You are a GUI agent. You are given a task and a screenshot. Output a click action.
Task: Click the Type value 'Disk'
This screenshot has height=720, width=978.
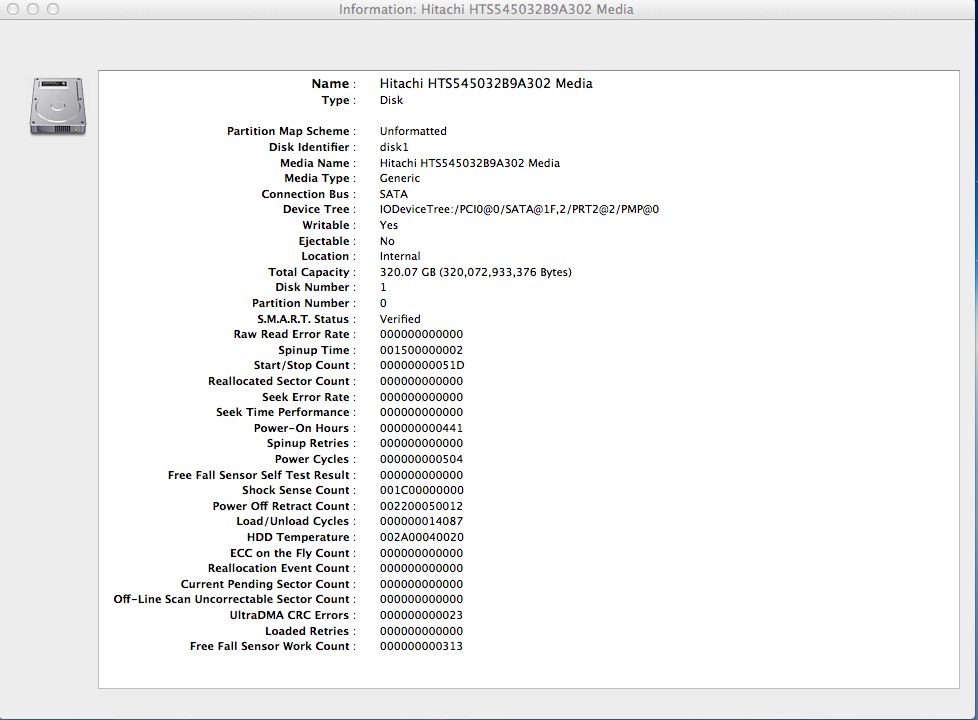pos(391,100)
